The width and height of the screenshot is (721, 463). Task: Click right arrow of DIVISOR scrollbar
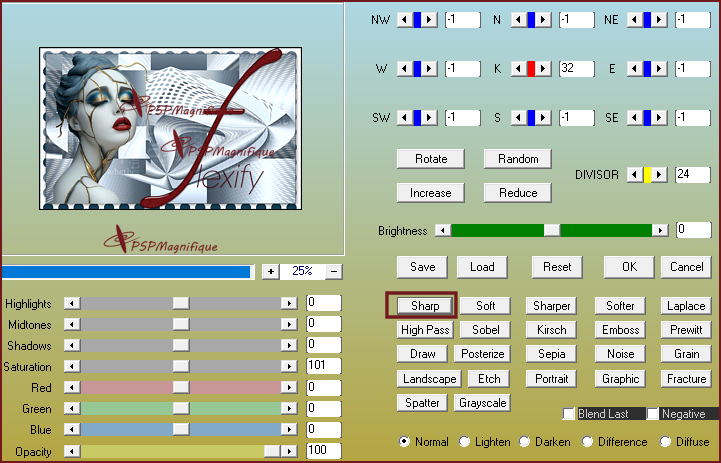pyautogui.click(x=660, y=175)
